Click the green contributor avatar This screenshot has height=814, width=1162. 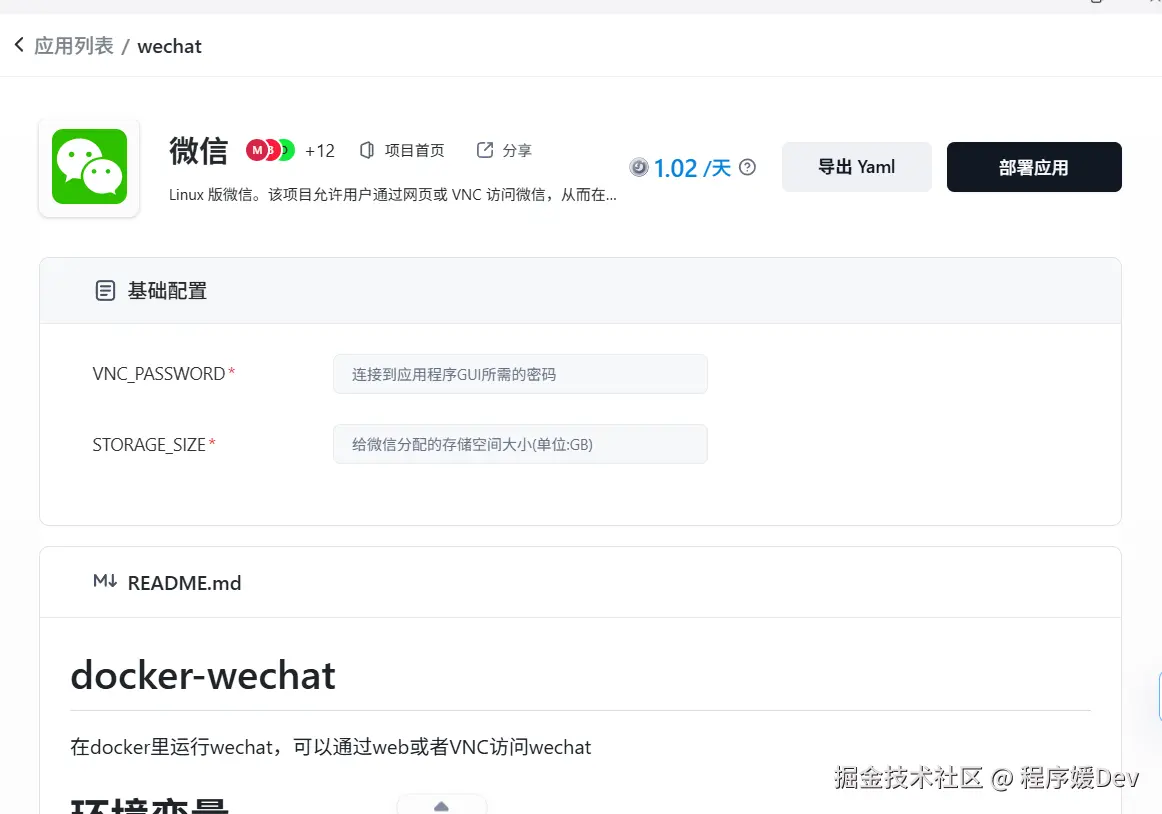(288, 150)
